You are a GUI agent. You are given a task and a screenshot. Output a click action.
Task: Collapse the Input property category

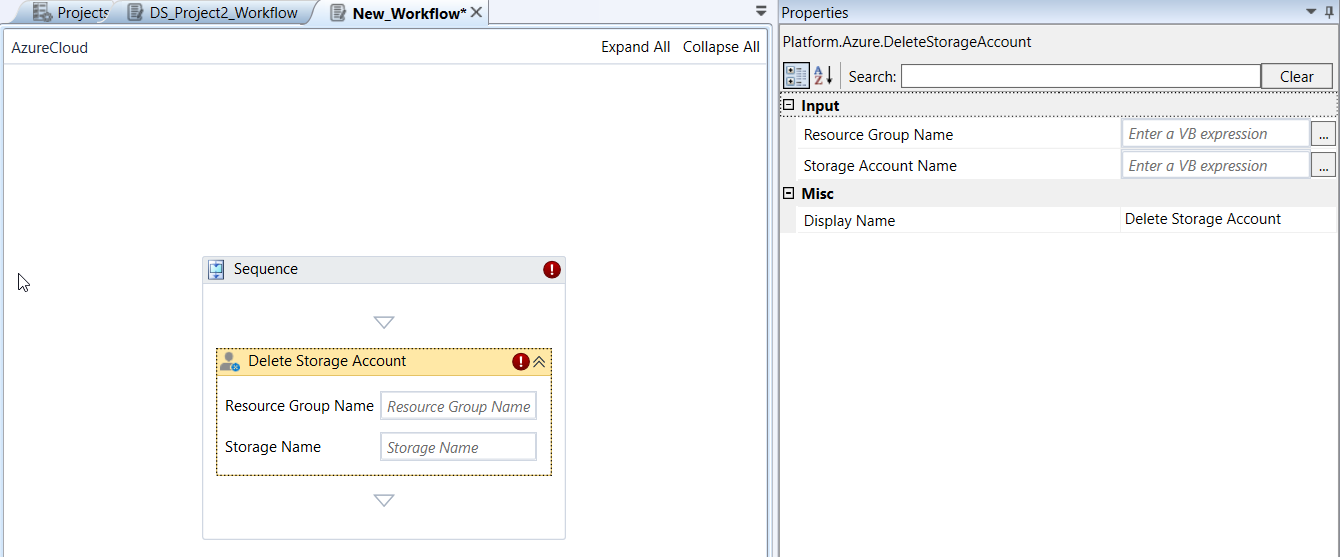(788, 105)
